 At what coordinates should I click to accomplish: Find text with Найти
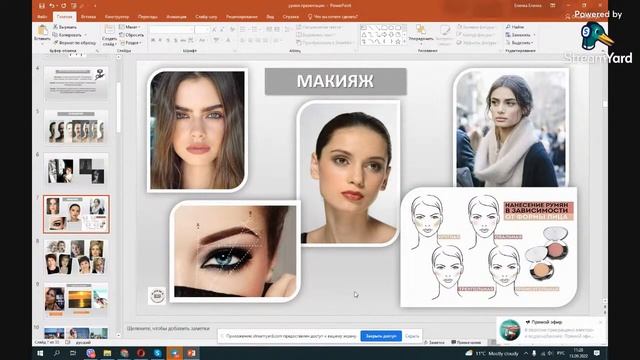pyautogui.click(x=515, y=27)
